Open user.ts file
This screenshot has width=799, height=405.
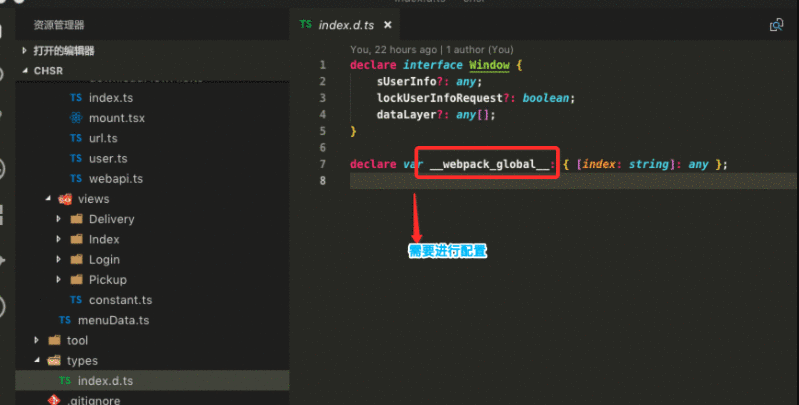pyautogui.click(x=108, y=158)
